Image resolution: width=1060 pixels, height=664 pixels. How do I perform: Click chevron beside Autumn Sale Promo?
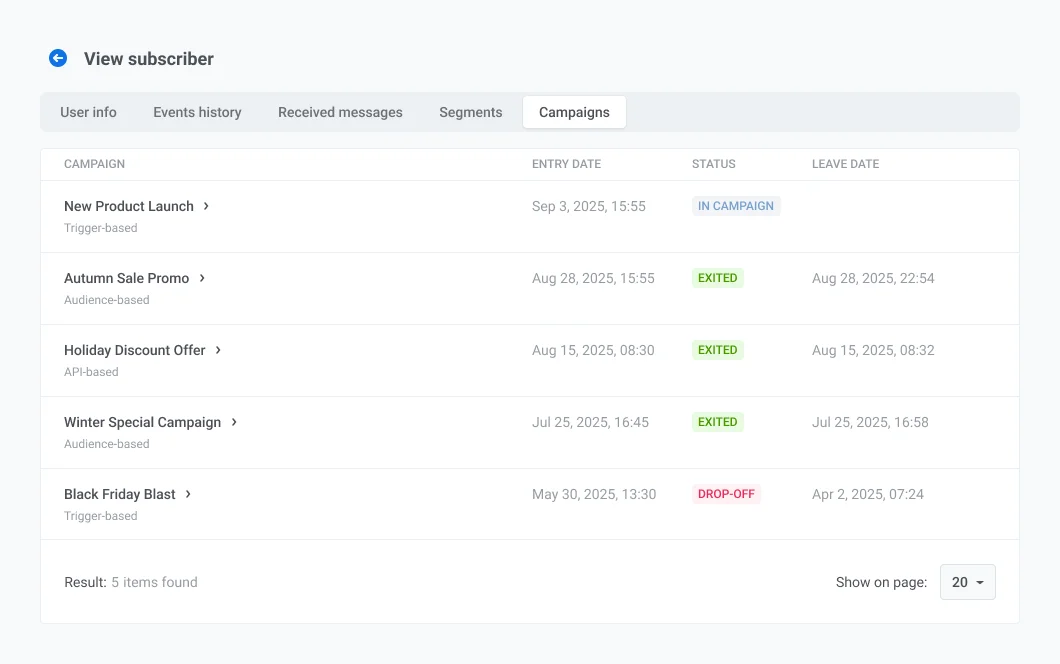click(202, 278)
